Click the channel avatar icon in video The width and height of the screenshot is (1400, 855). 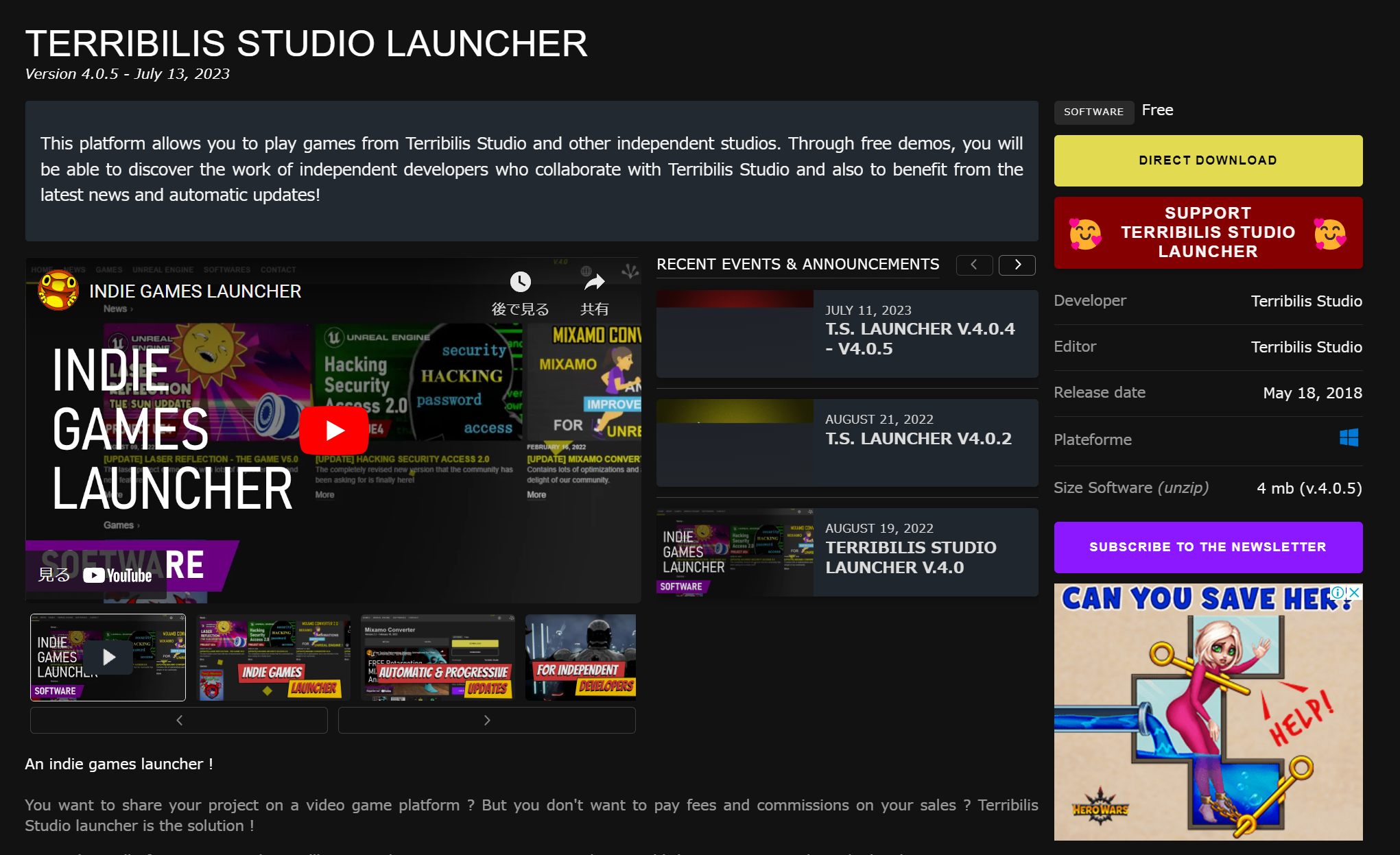coord(58,291)
